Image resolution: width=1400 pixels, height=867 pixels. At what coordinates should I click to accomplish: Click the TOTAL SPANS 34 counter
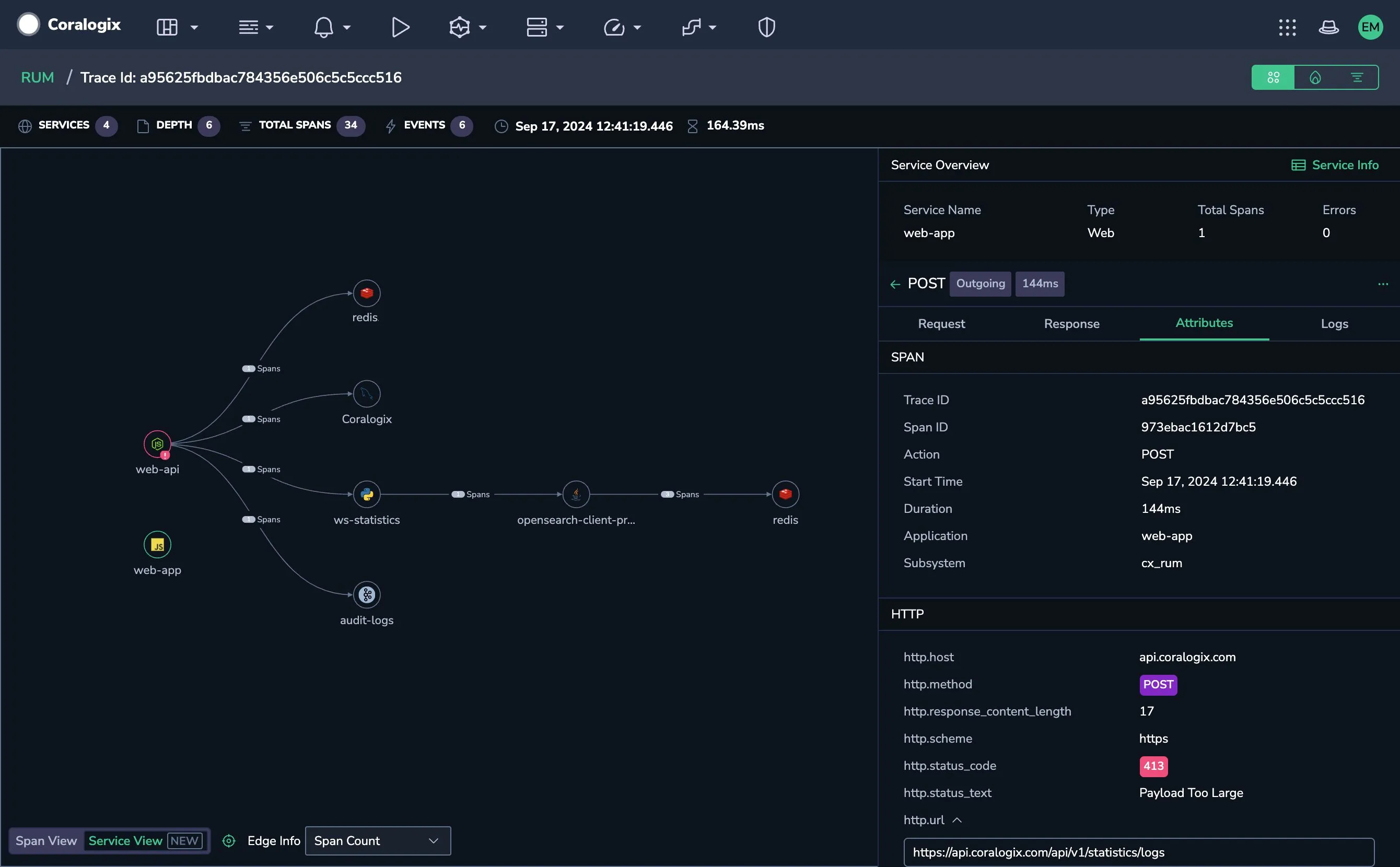click(x=302, y=125)
